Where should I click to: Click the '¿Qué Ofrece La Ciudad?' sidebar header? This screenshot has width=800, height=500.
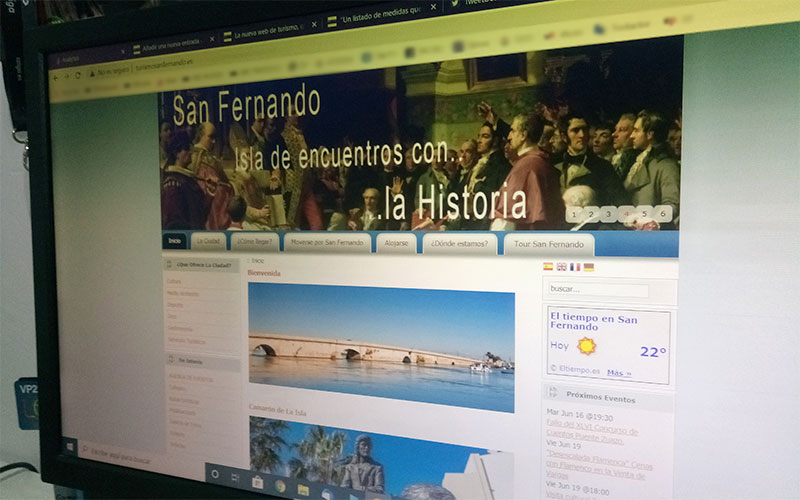click(x=203, y=265)
